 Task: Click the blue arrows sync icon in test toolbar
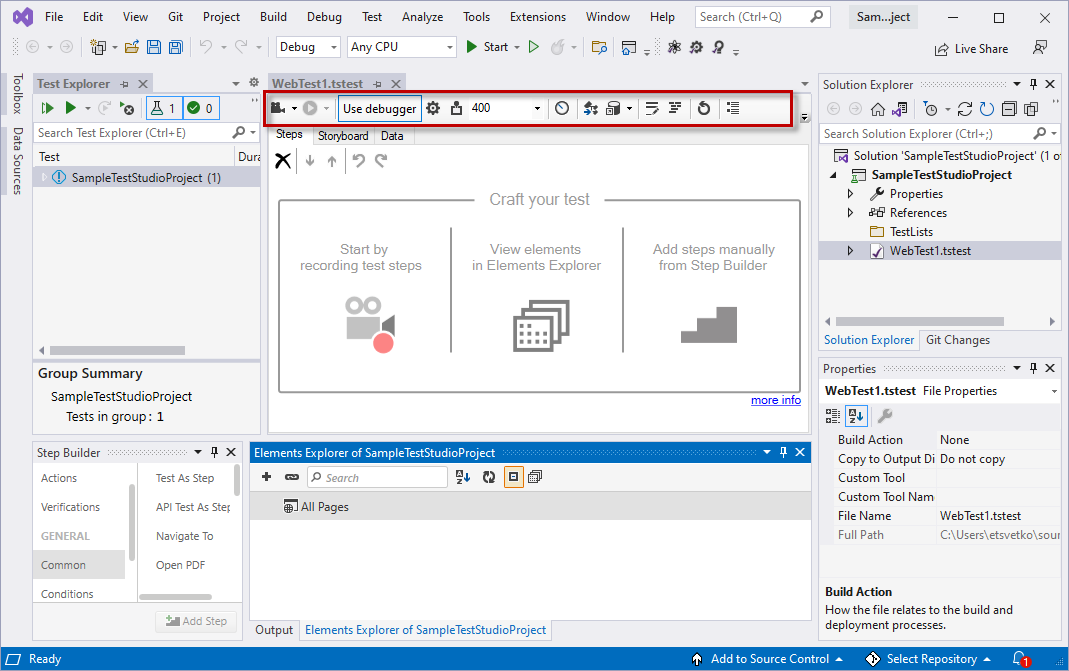[x=590, y=108]
